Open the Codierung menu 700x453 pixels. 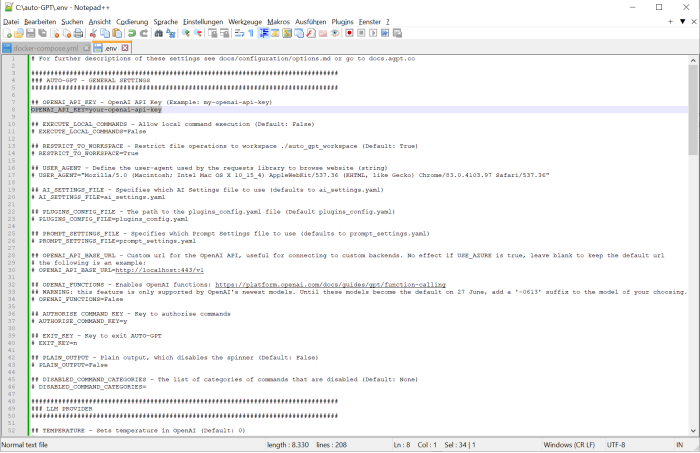(132, 22)
